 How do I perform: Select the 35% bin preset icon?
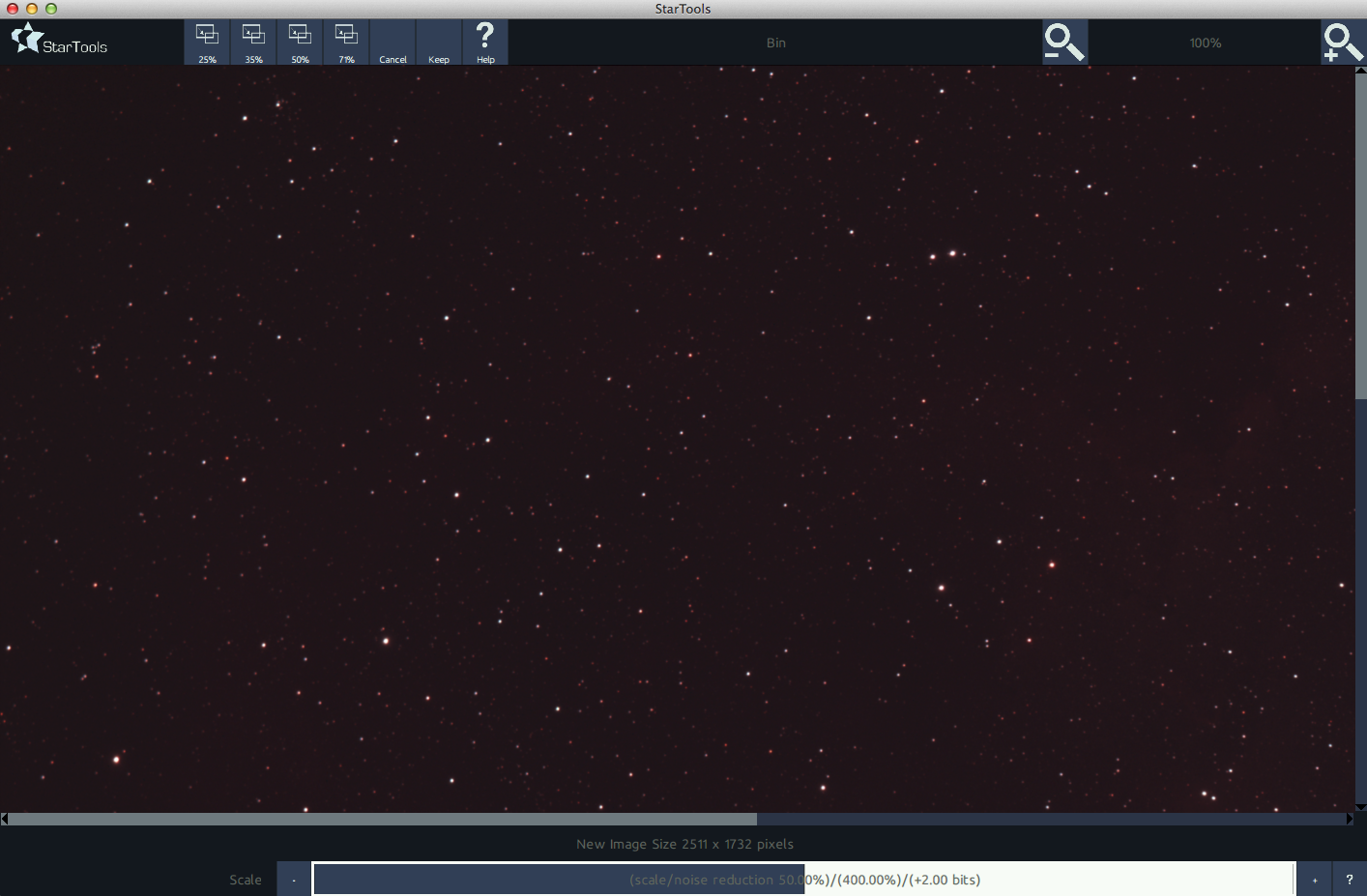pos(252,42)
